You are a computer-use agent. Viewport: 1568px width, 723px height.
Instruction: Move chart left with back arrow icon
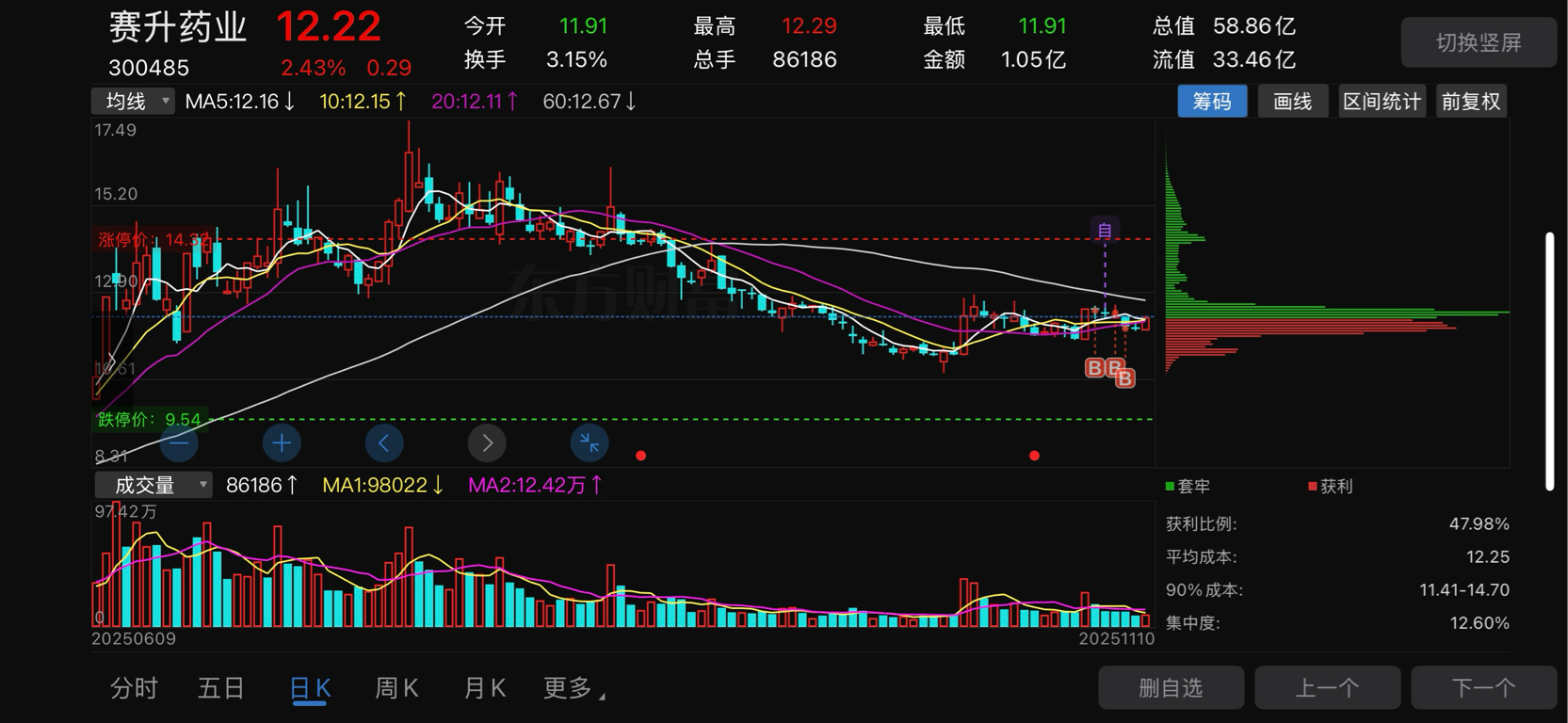pyautogui.click(x=384, y=442)
